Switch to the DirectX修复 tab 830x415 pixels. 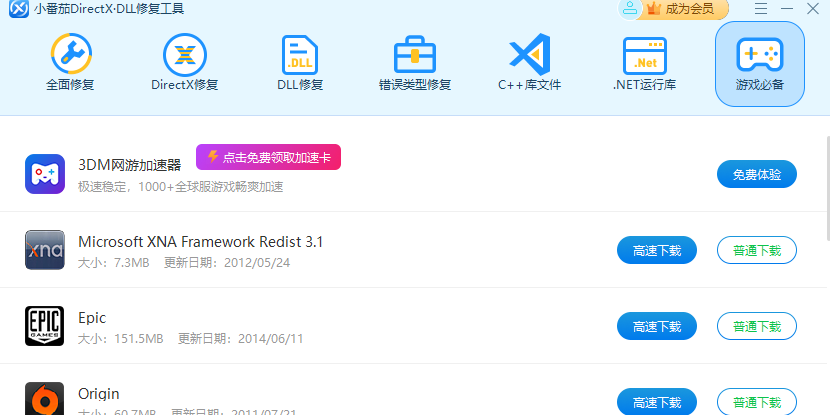185,64
